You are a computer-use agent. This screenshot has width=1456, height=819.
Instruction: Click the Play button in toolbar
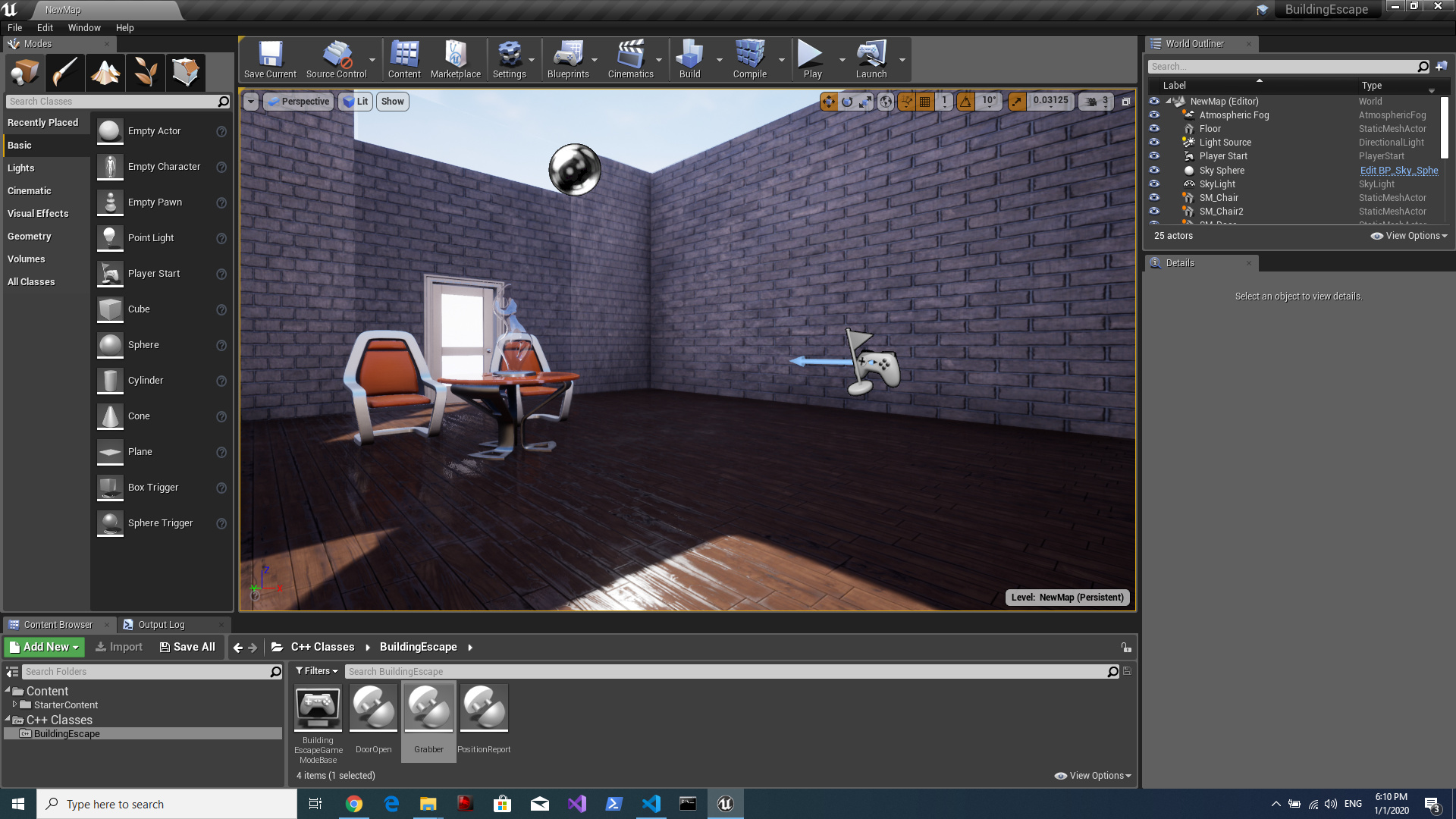coord(812,59)
